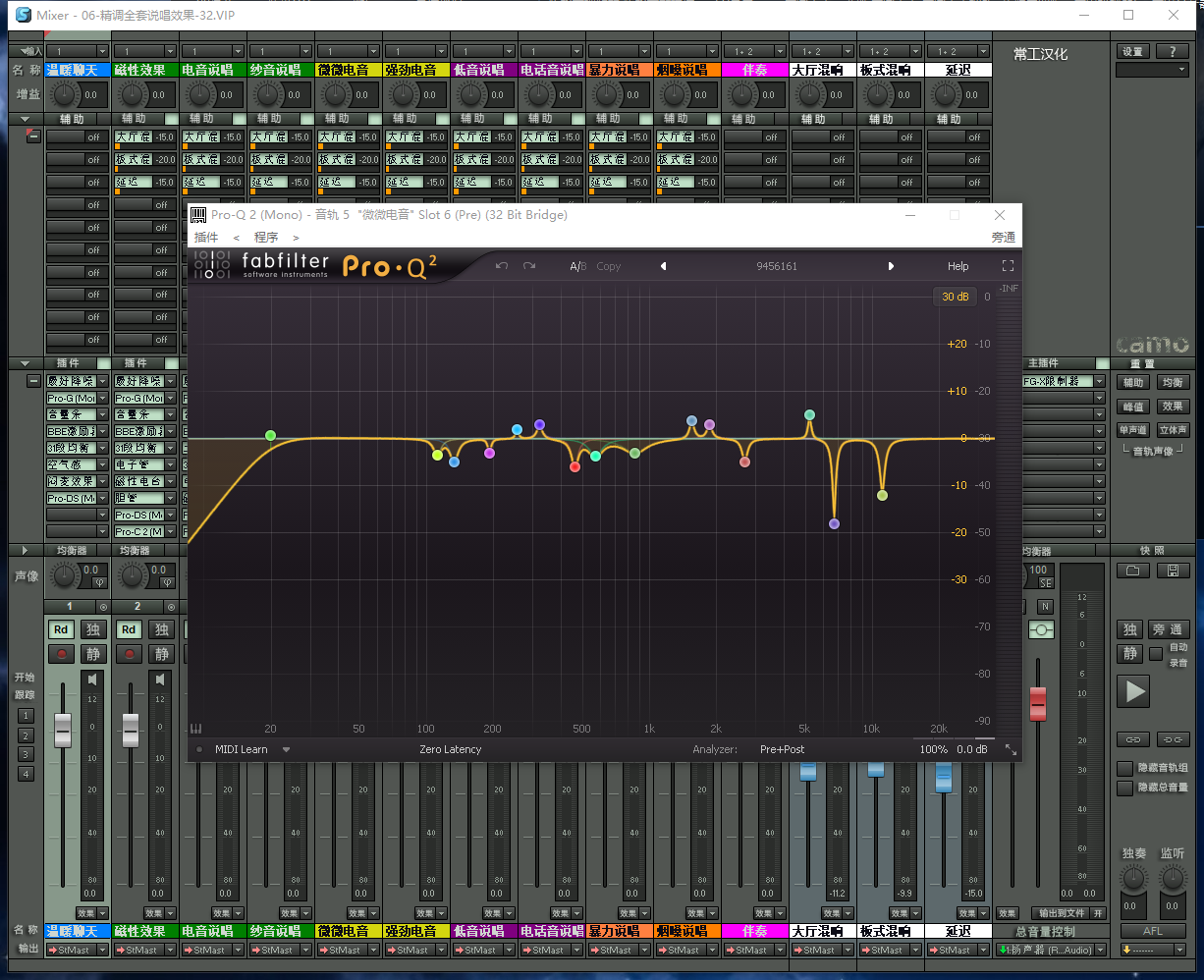Open the channel 1 input selector dropdown

click(x=102, y=51)
